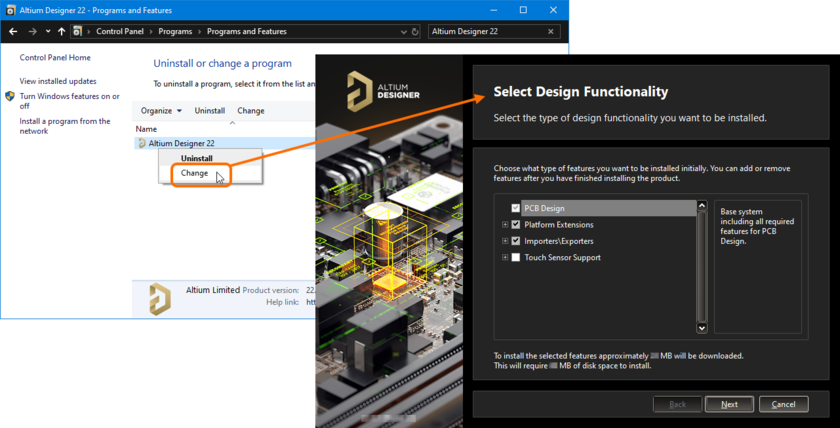Click the disabled Back button in installer

(x=678, y=404)
